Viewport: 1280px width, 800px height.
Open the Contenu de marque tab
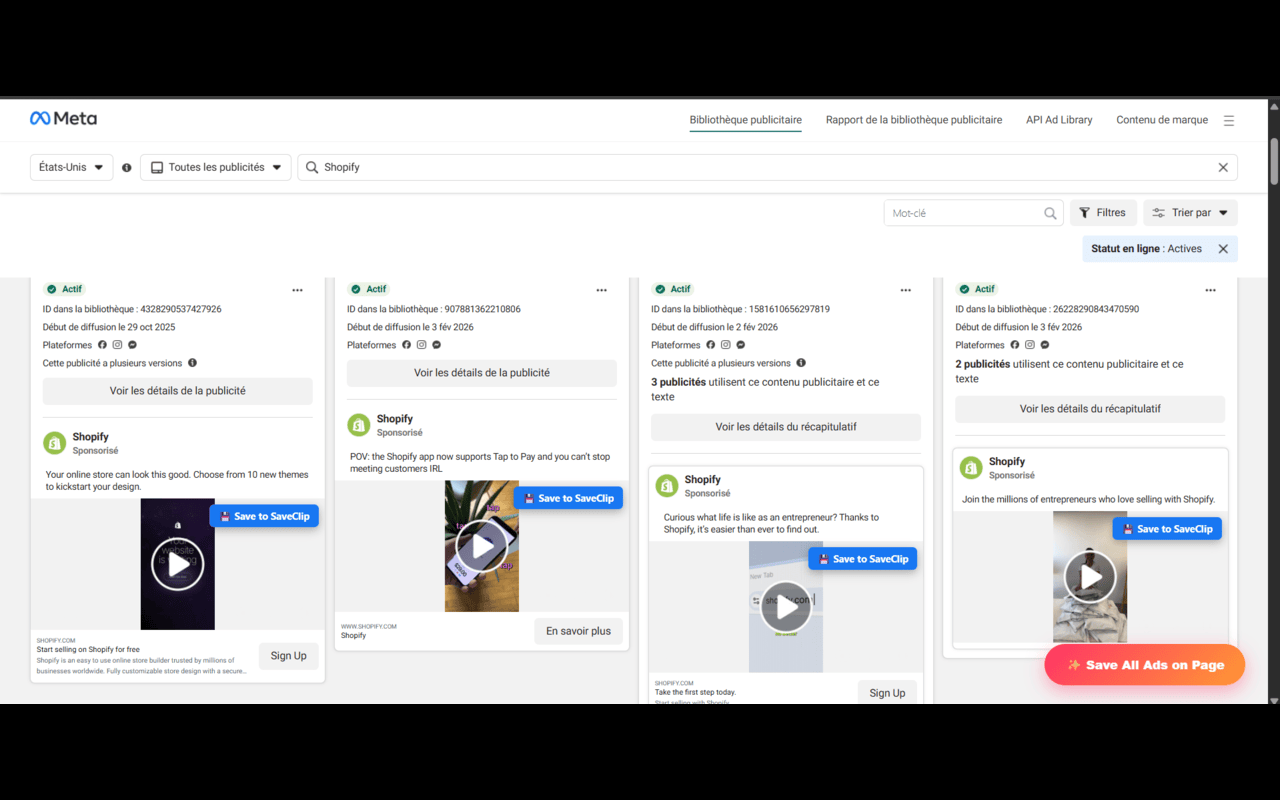pyautogui.click(x=1162, y=120)
